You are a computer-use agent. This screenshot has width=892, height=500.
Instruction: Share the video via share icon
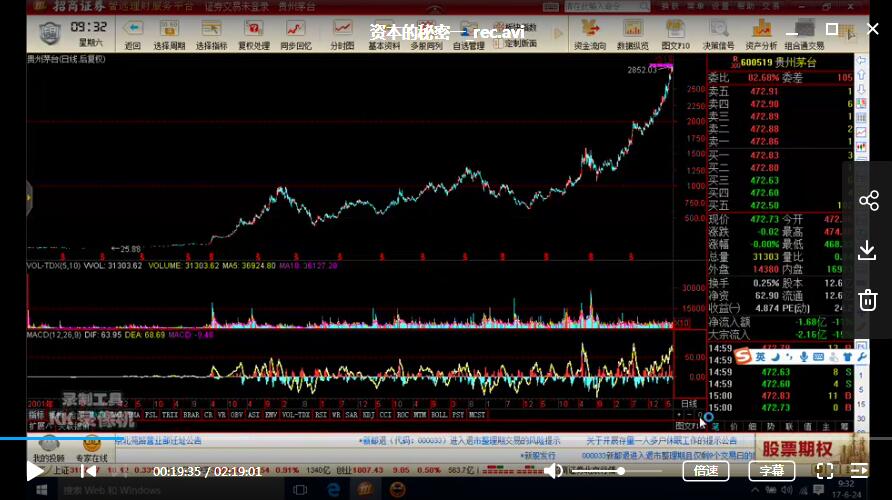tap(869, 201)
